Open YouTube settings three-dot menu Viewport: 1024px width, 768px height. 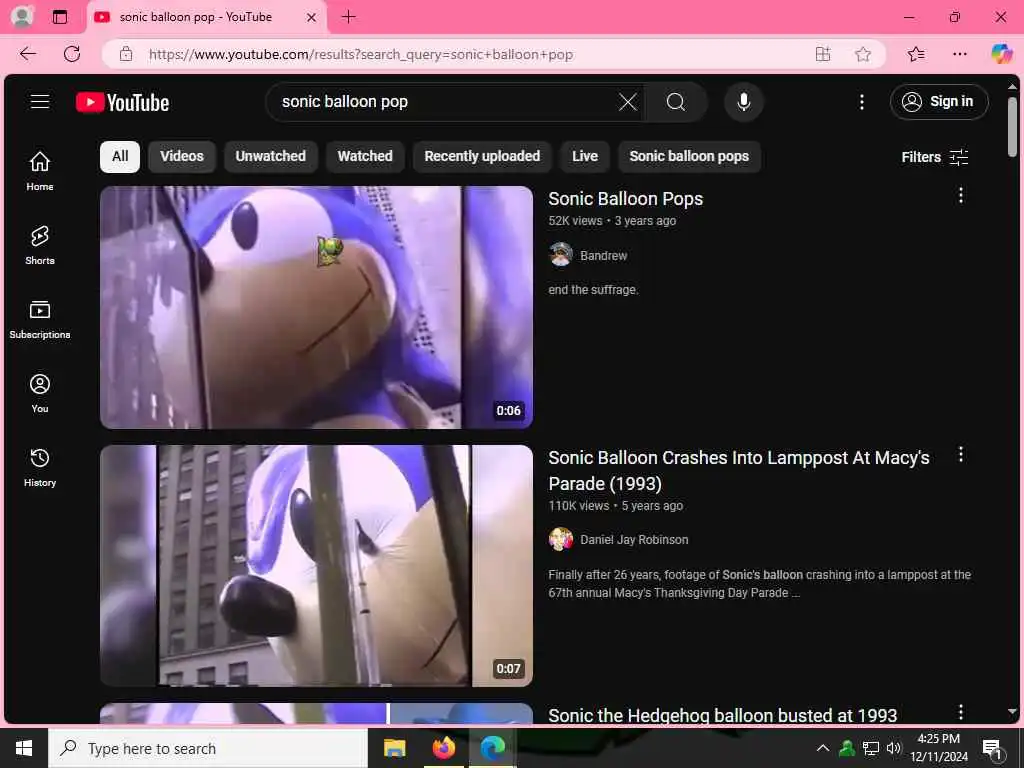click(862, 102)
